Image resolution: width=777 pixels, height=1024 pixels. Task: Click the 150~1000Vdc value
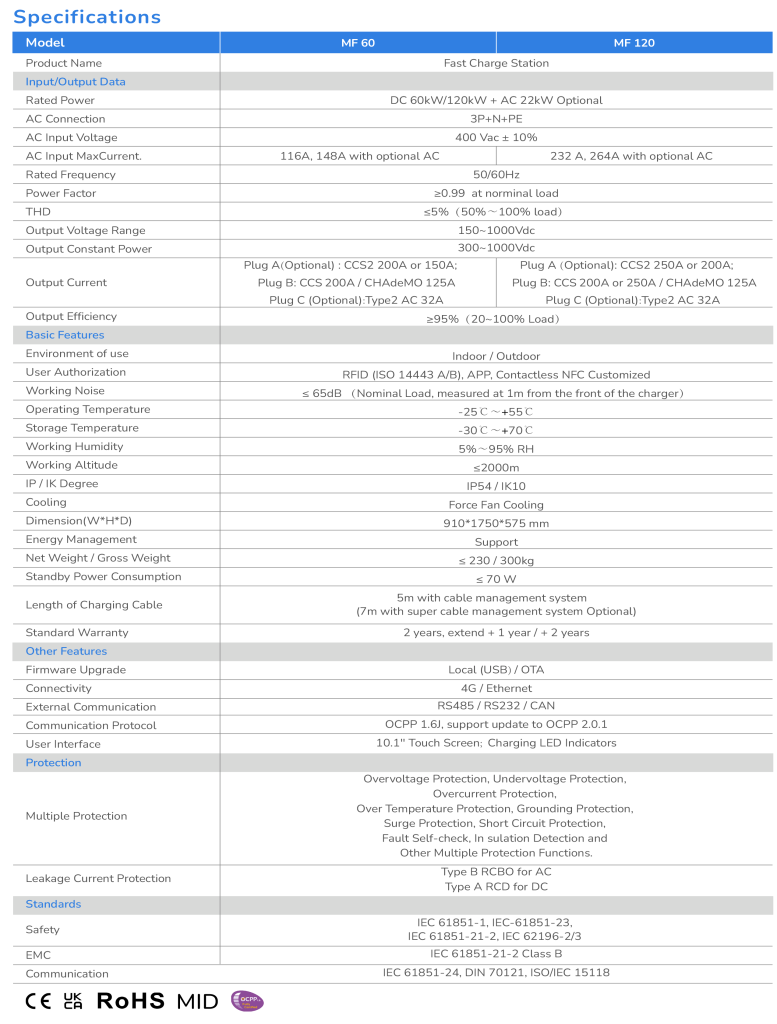click(x=496, y=231)
